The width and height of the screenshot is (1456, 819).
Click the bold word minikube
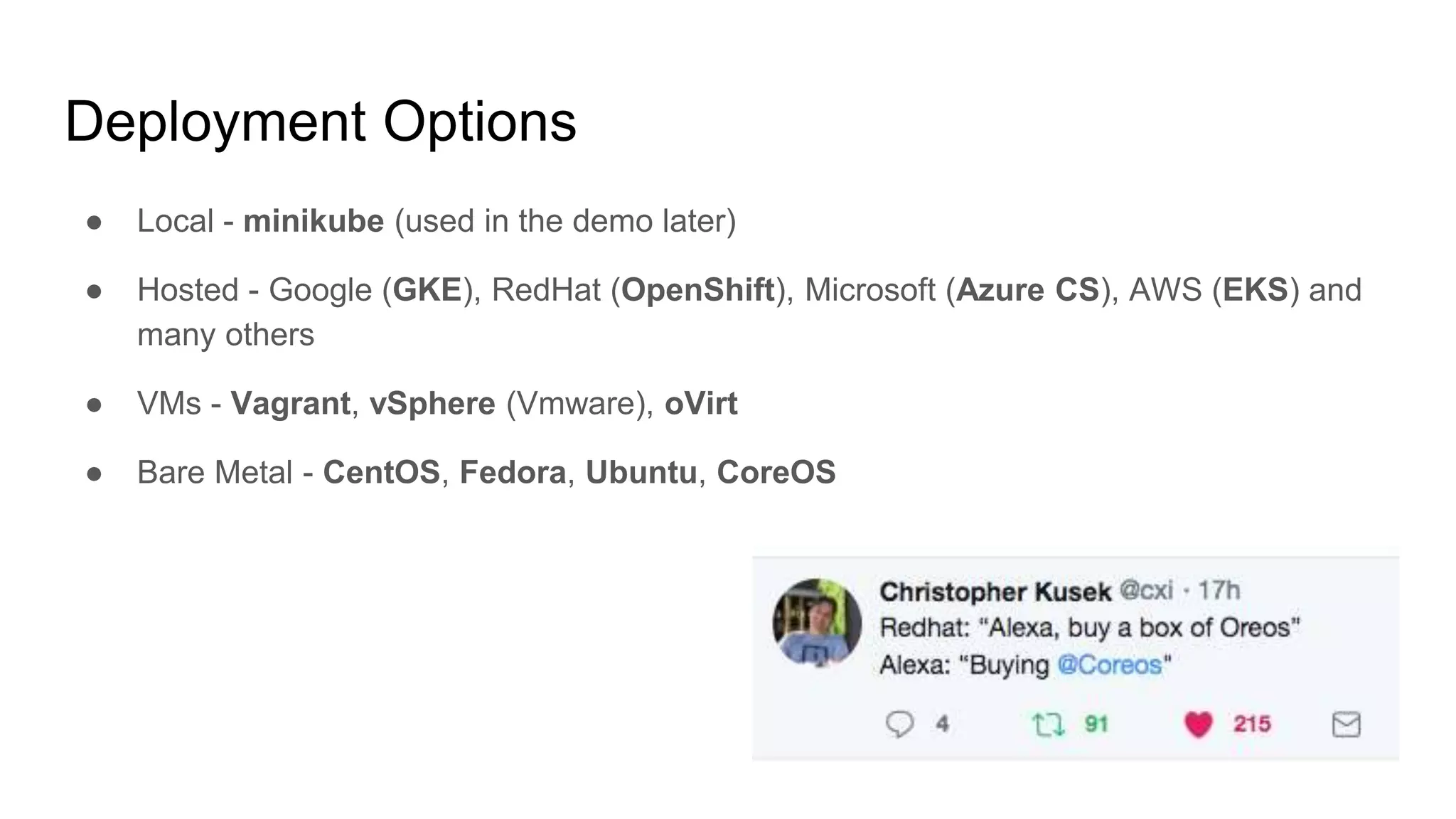click(314, 221)
